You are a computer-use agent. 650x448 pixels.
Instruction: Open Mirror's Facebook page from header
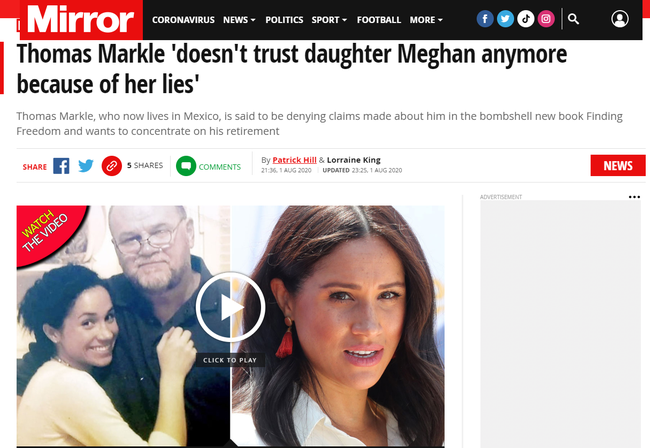click(485, 19)
